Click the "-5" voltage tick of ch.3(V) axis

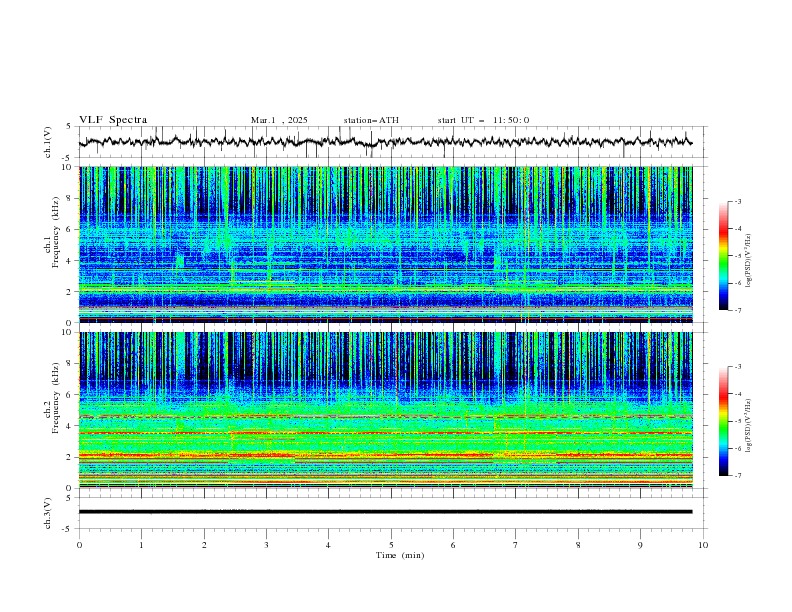coord(68,529)
